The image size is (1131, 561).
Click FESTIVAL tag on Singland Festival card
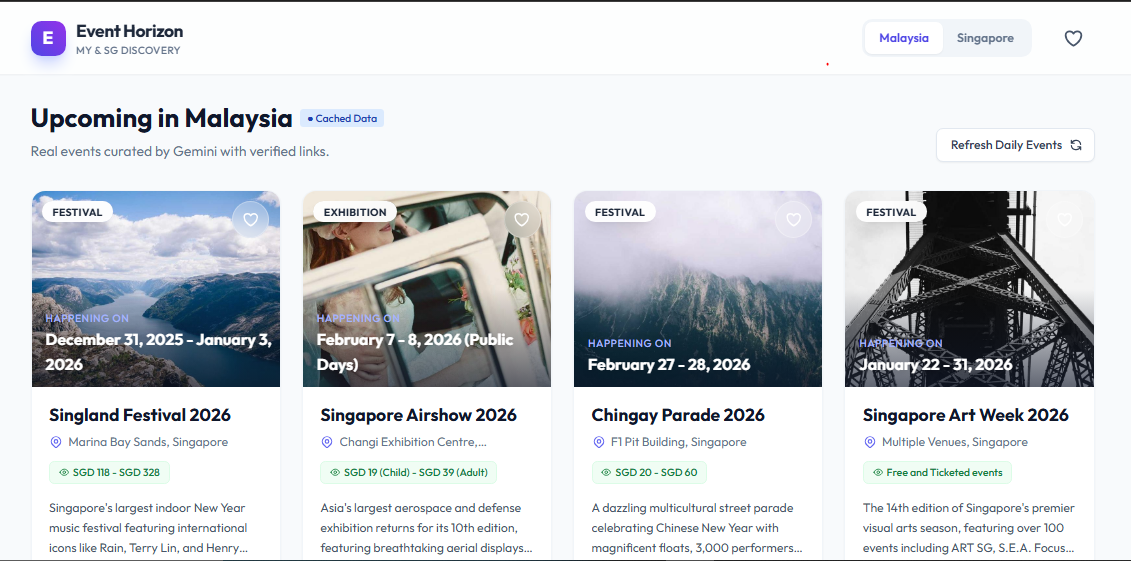(x=77, y=212)
